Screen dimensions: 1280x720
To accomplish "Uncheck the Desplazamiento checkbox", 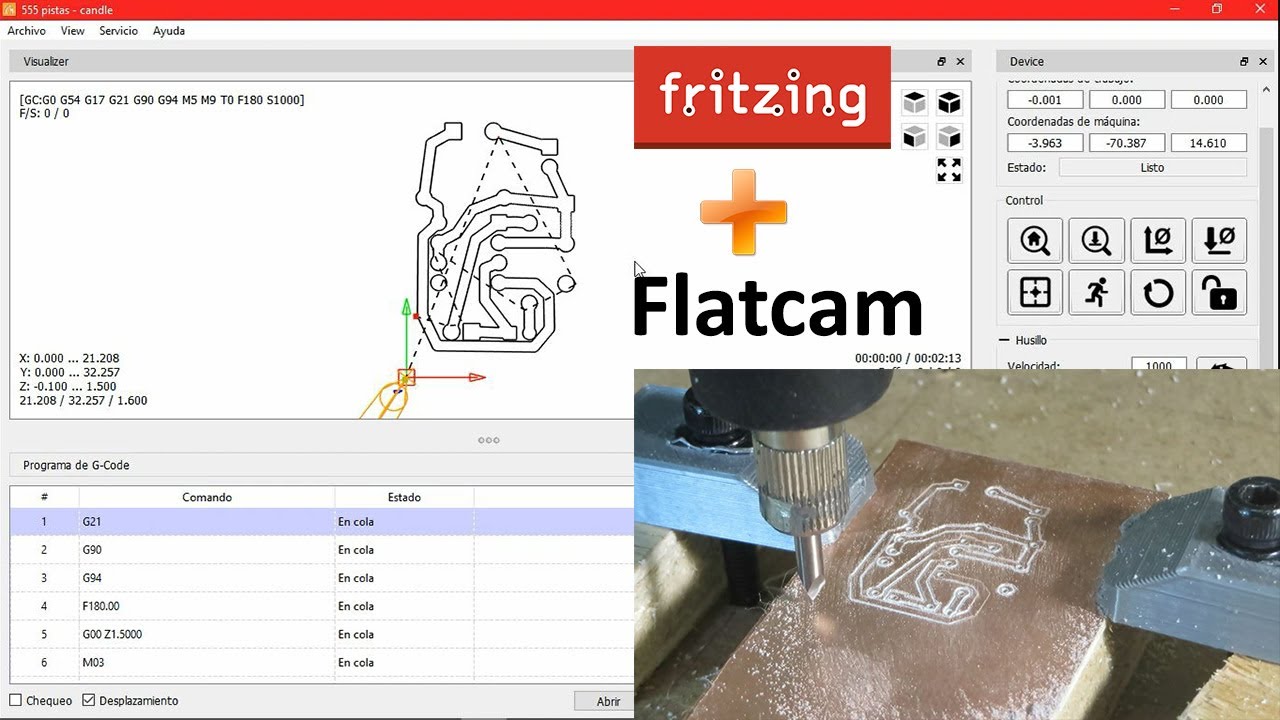I will pos(88,701).
